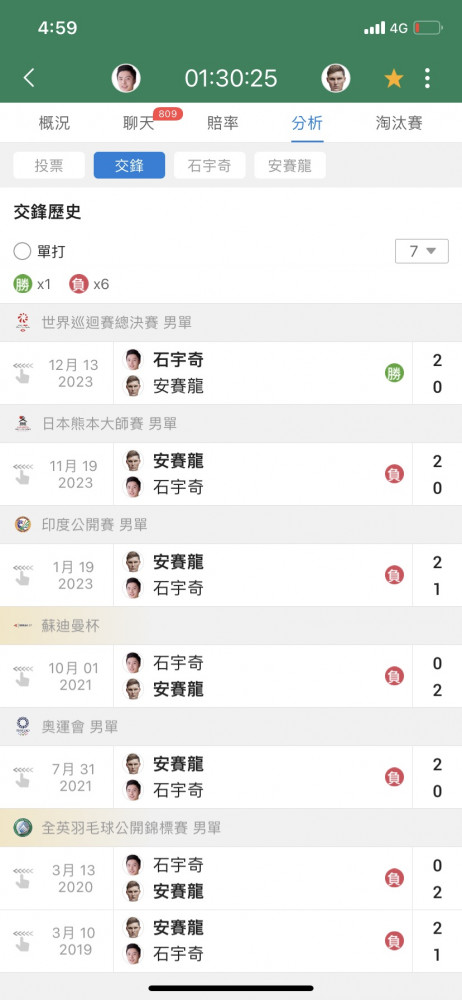The width and height of the screenshot is (462, 1000).
Task: Open the 聊天 tab with 809 badge
Action: (x=138, y=123)
